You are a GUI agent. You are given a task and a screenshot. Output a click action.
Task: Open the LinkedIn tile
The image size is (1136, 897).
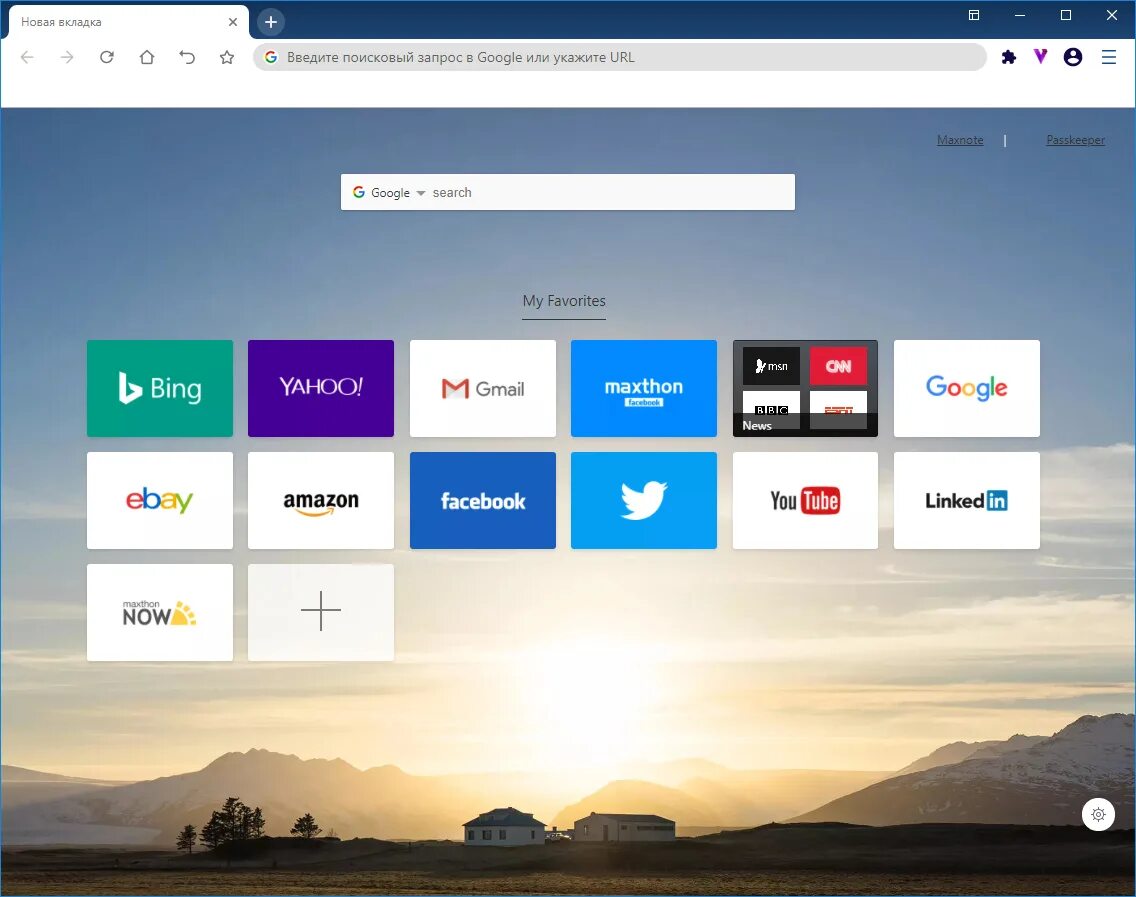click(x=966, y=501)
